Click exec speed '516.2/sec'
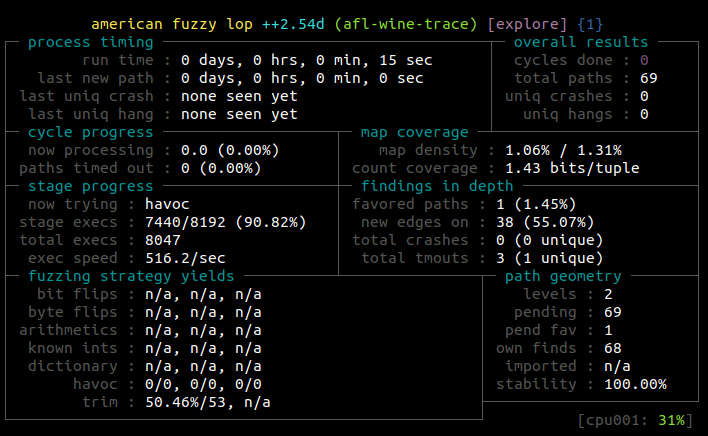This screenshot has height=436, width=708. [185, 258]
